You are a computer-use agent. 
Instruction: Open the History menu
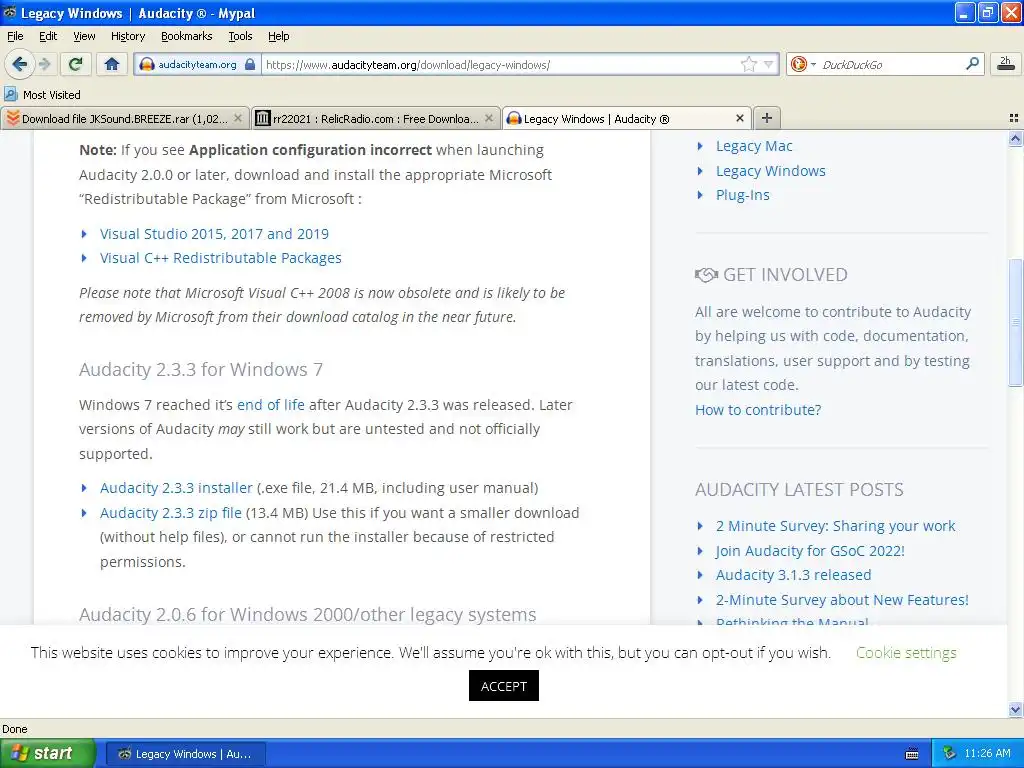[127, 36]
